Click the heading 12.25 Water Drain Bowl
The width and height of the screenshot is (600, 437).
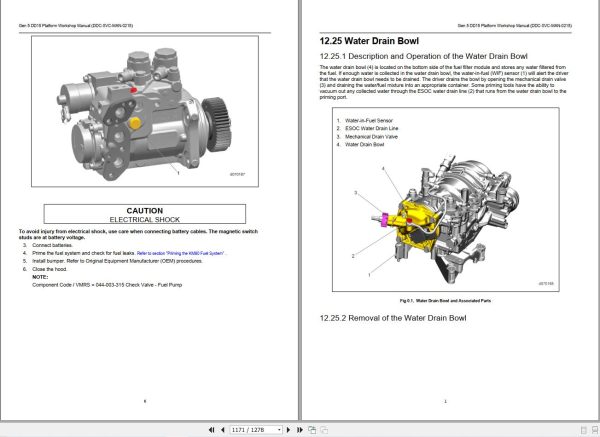point(369,41)
